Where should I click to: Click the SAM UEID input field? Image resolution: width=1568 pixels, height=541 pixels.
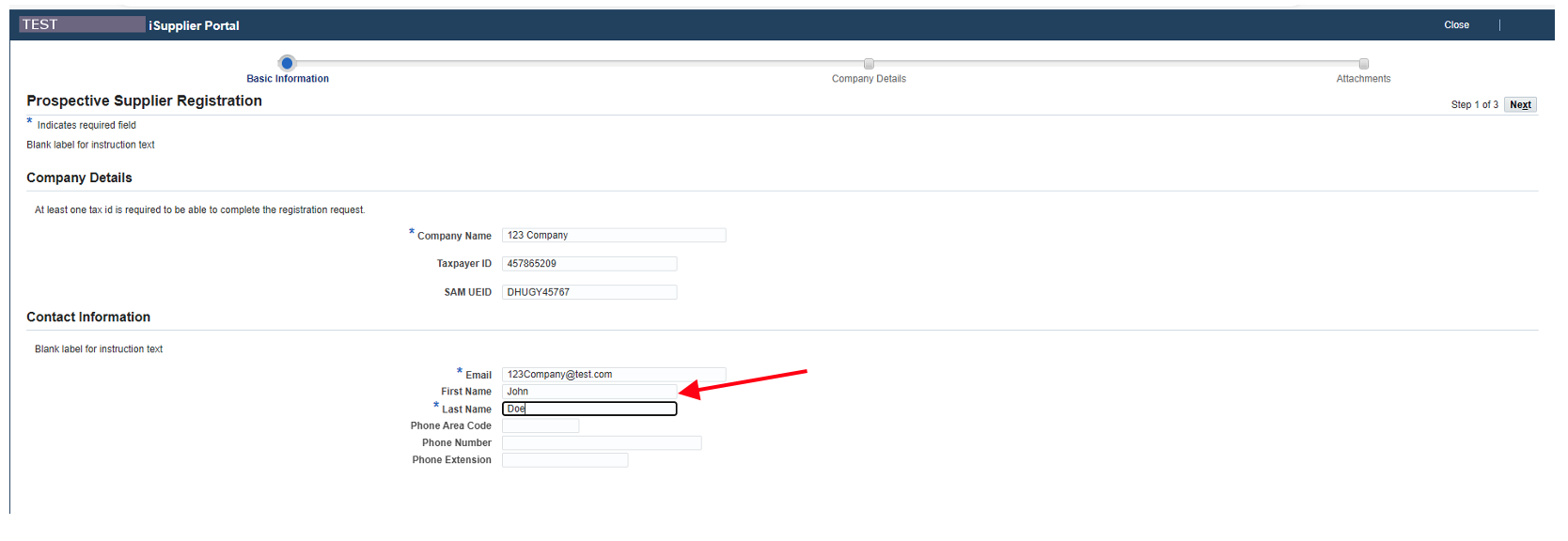pos(589,292)
